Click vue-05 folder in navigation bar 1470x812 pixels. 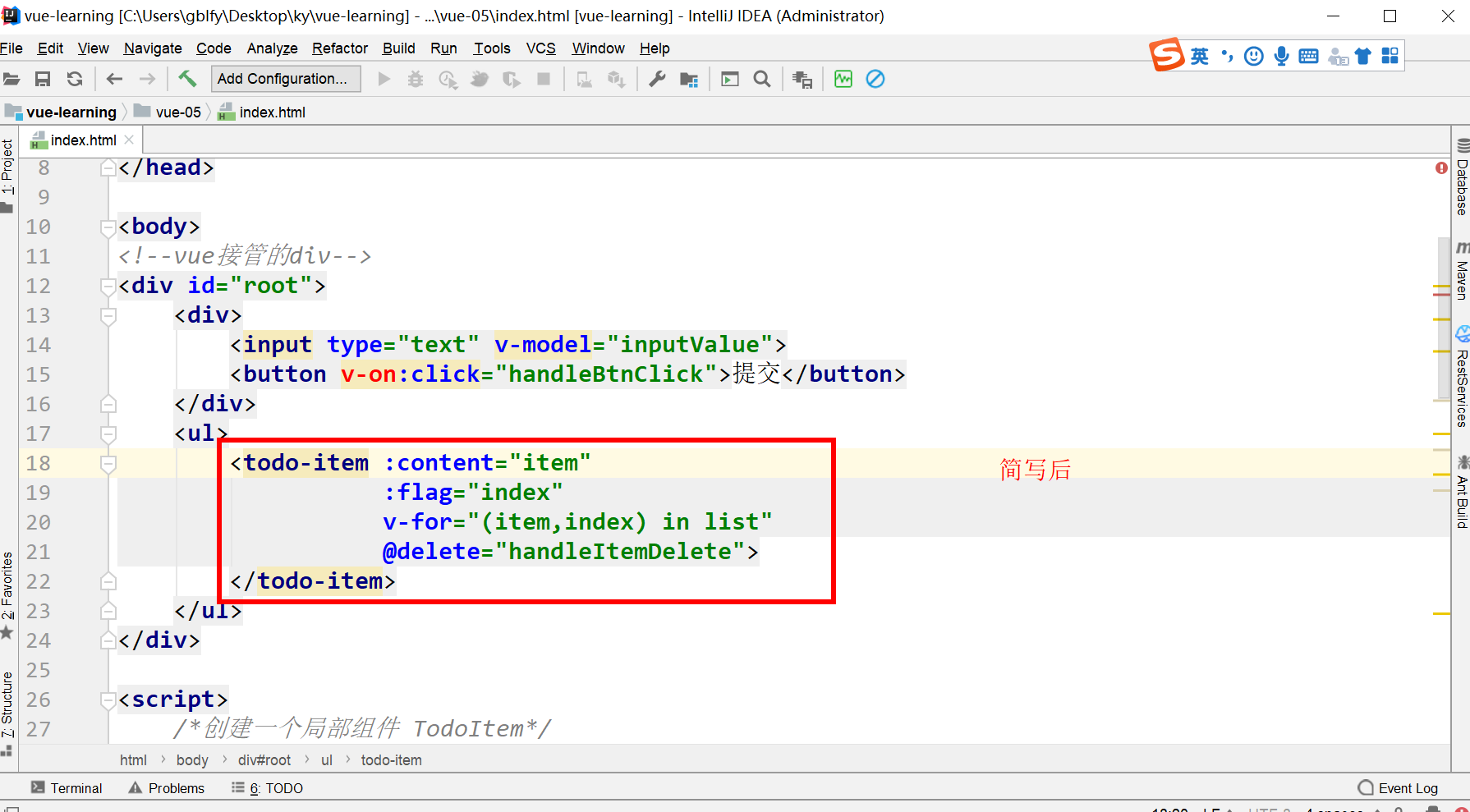click(168, 112)
